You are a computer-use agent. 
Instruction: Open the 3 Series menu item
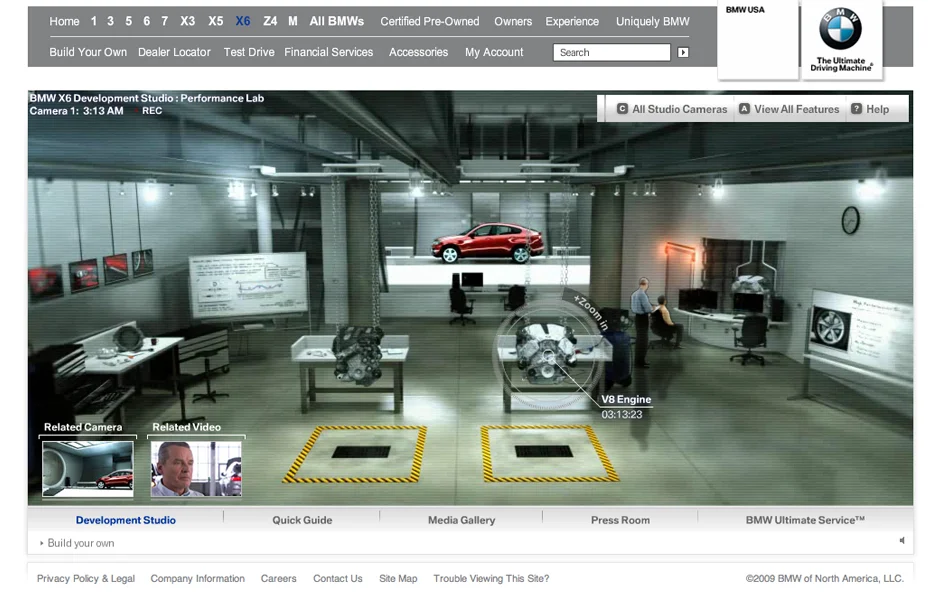click(x=111, y=22)
